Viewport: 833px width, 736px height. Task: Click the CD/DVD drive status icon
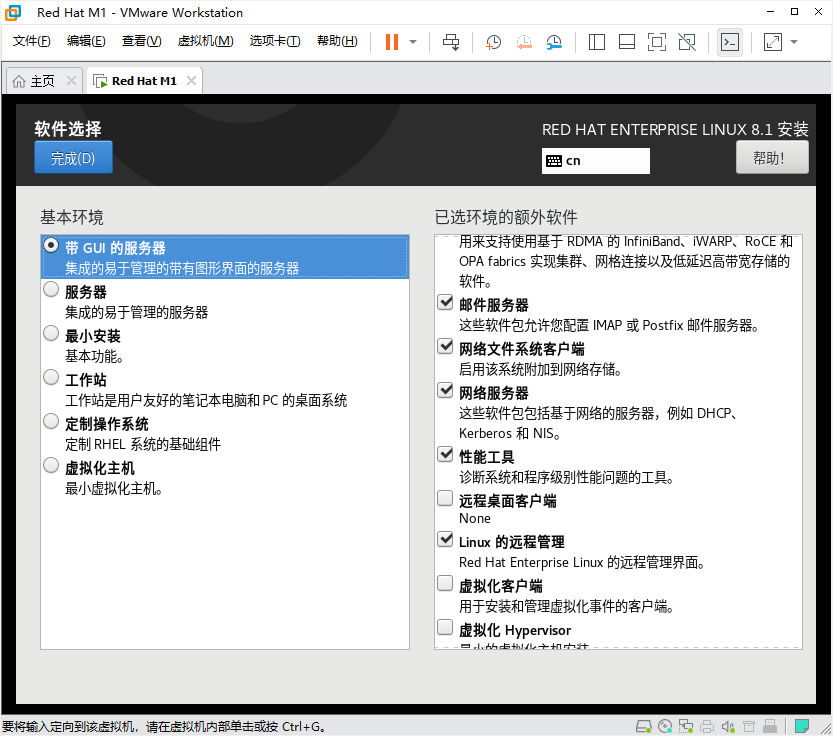(x=665, y=726)
